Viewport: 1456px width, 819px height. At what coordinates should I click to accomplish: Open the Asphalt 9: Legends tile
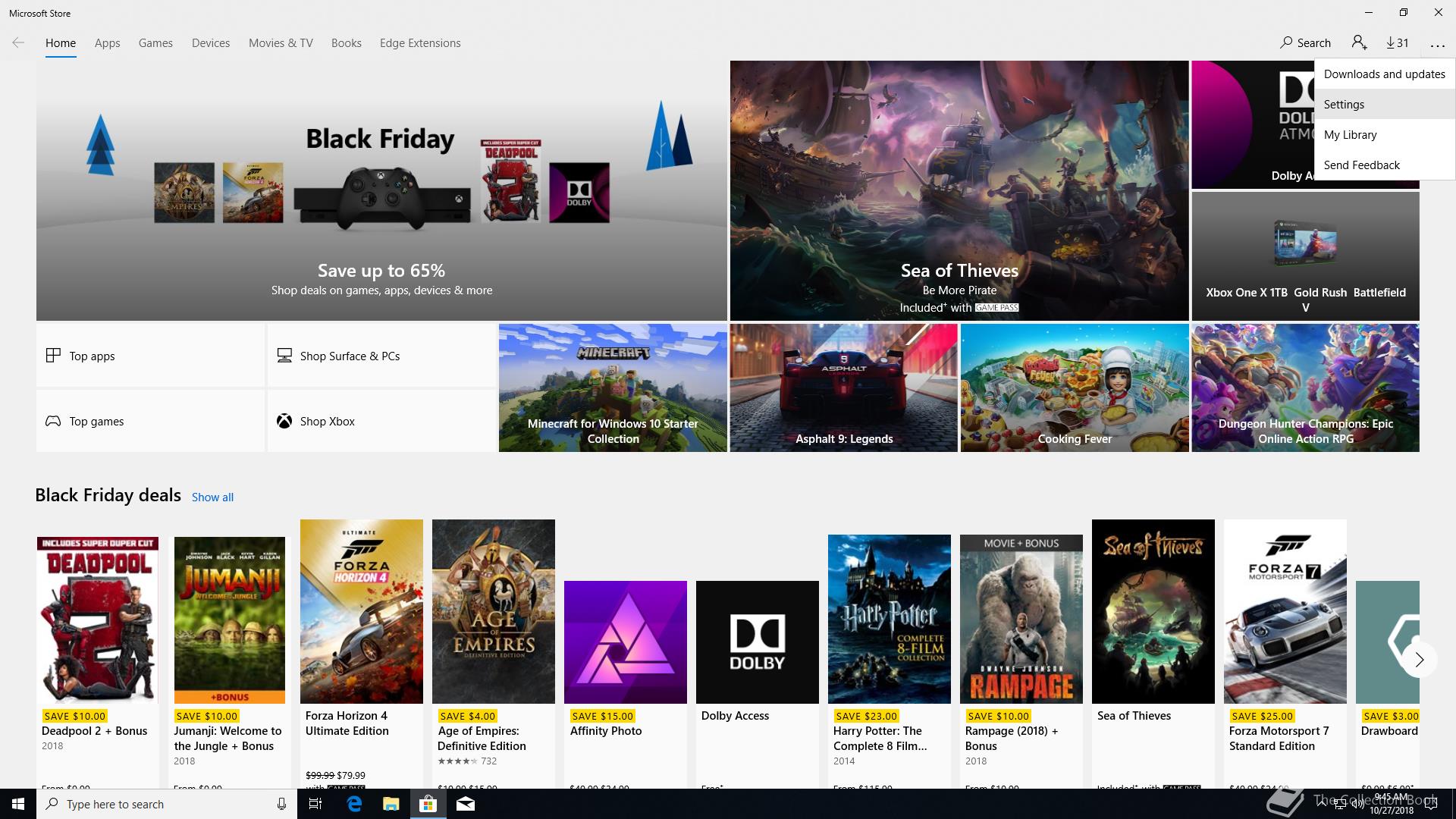click(x=843, y=388)
